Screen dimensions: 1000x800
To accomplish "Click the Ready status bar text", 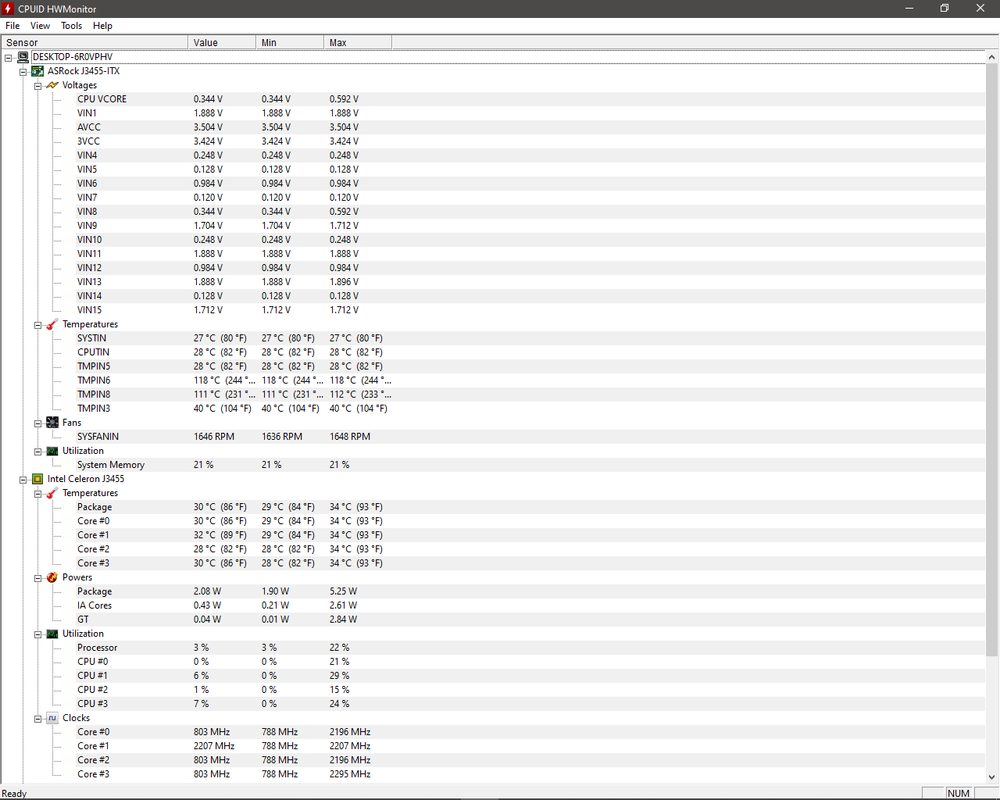I will pyautogui.click(x=14, y=794).
